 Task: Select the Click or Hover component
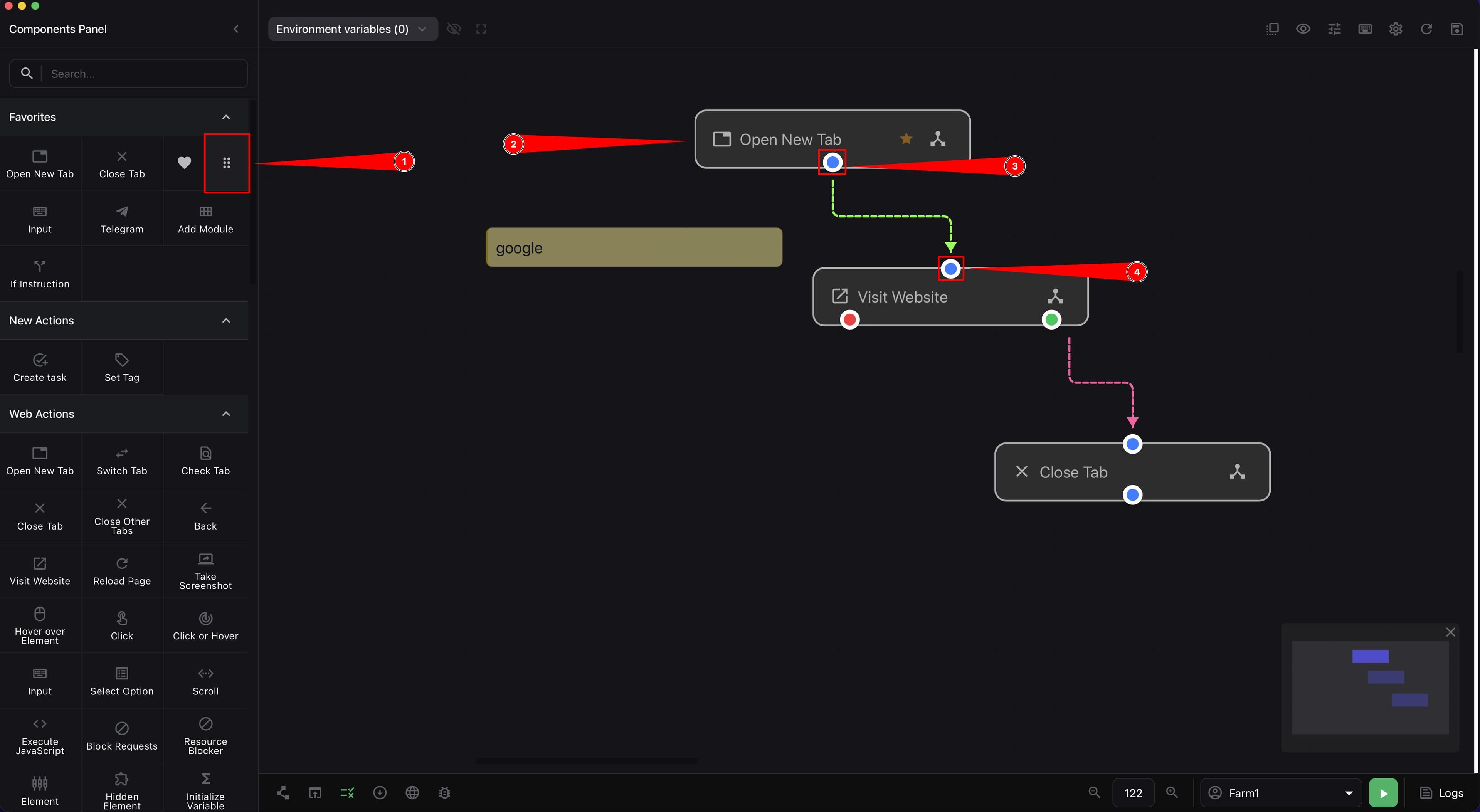tap(205, 626)
